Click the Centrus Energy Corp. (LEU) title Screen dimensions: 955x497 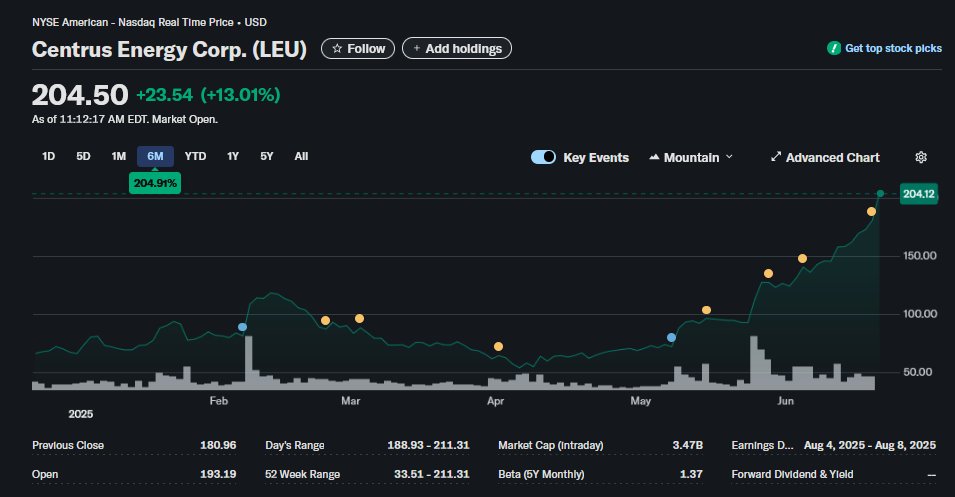(169, 49)
